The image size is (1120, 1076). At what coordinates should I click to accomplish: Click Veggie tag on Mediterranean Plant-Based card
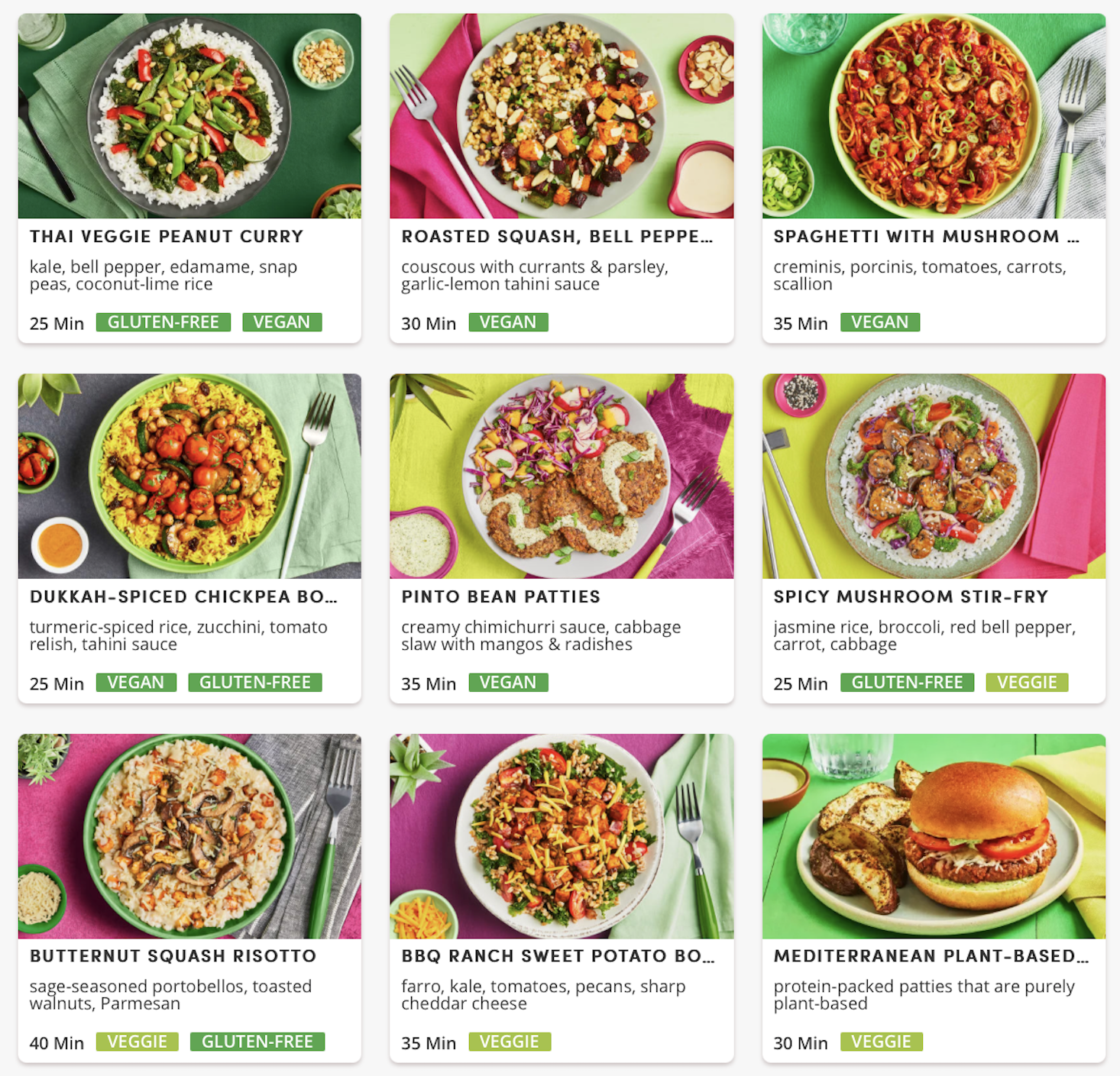click(882, 1042)
